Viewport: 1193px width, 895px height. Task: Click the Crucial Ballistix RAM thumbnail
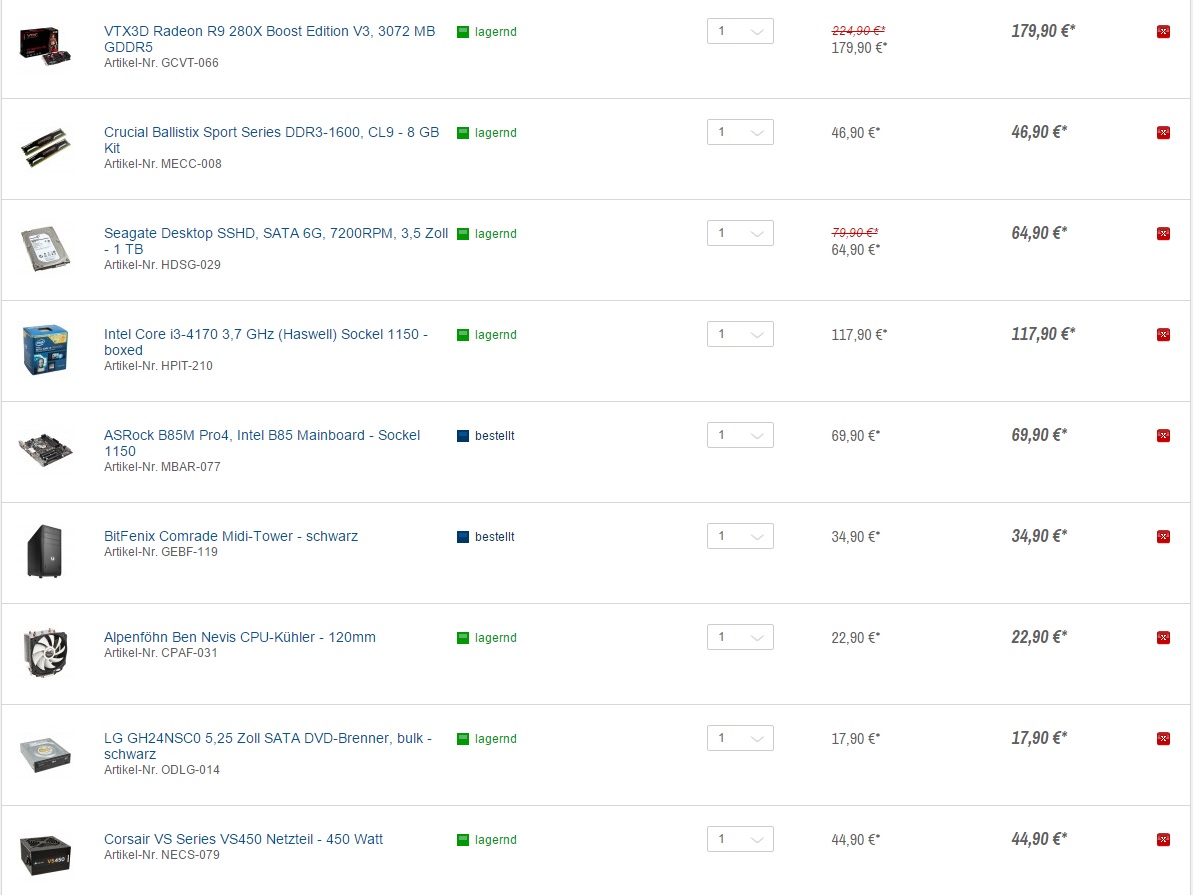[x=46, y=147]
